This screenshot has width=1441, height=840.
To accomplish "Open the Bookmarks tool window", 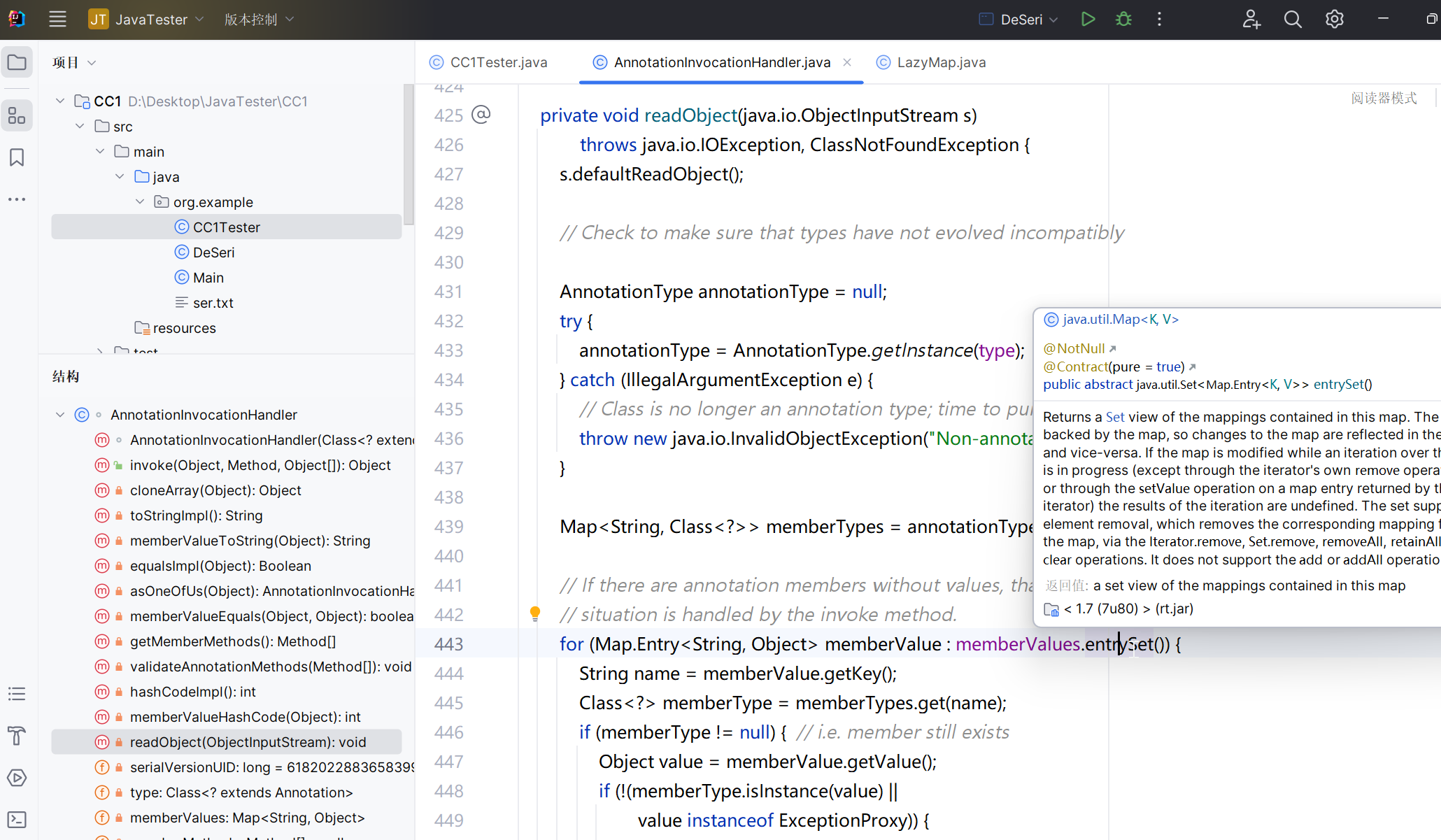I will [x=17, y=157].
